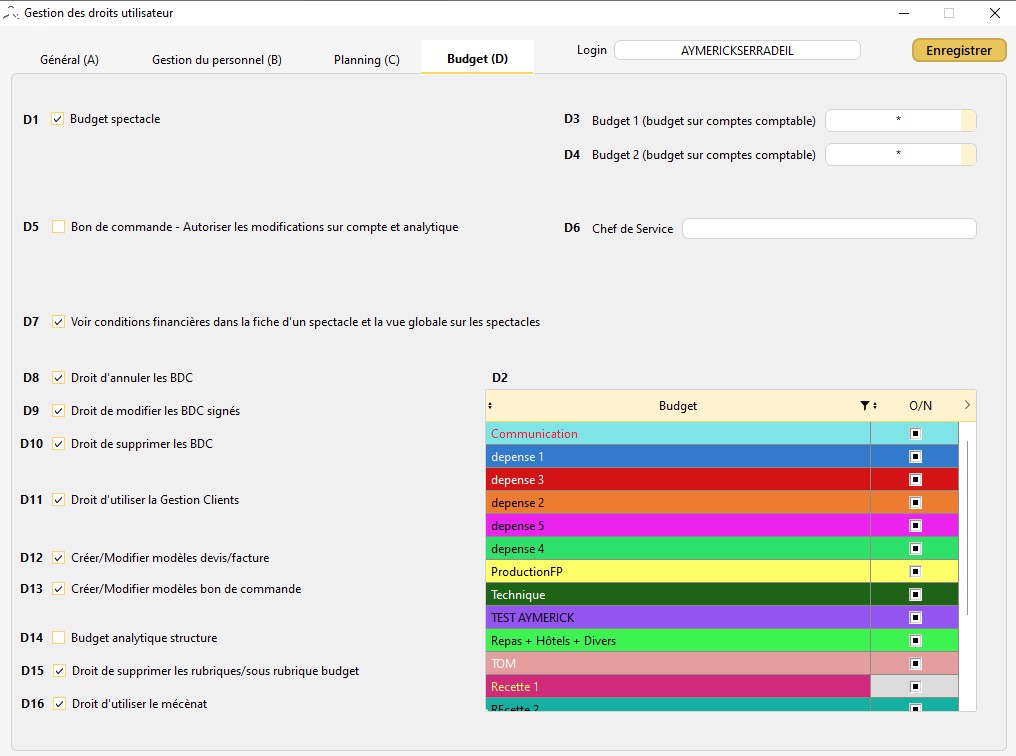Select the red depense 3 budget row
This screenshot has width=1016, height=756.
[678, 480]
